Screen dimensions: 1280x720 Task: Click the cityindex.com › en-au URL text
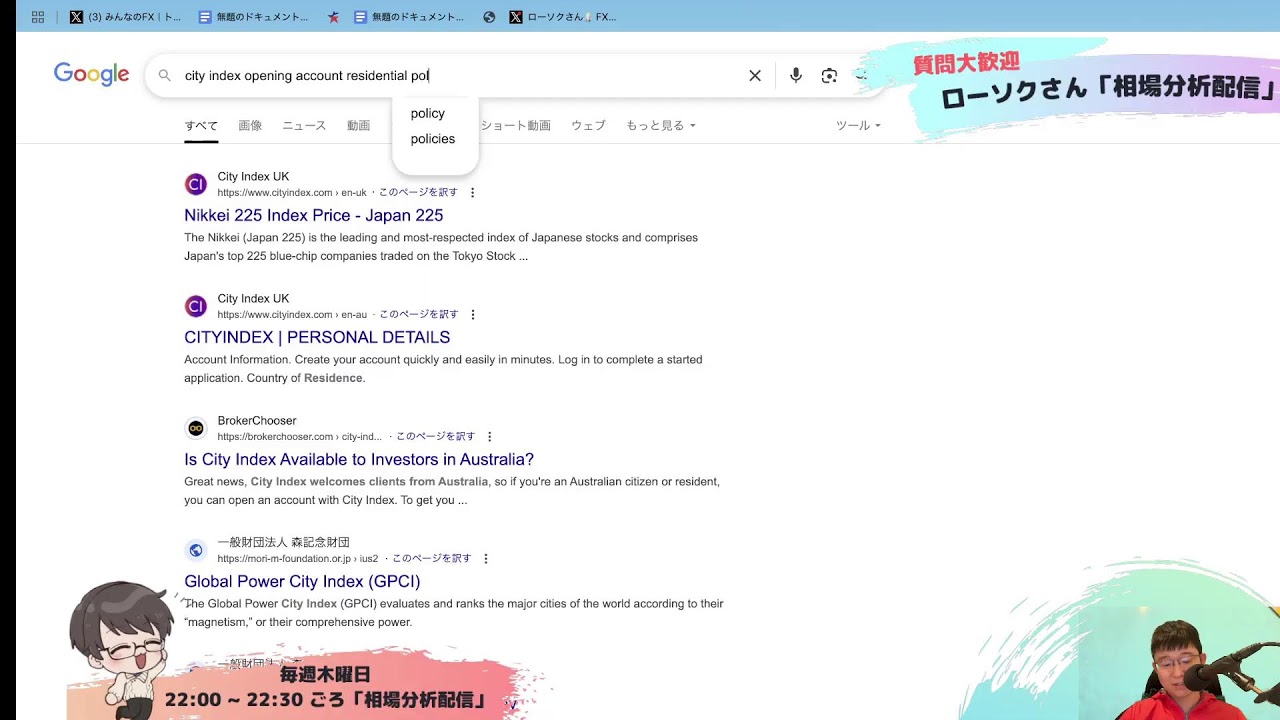tap(292, 315)
